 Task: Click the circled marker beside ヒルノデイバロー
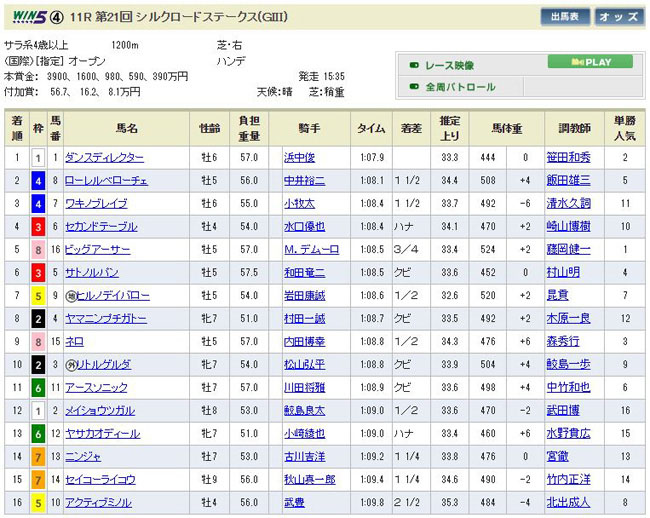(x=70, y=296)
